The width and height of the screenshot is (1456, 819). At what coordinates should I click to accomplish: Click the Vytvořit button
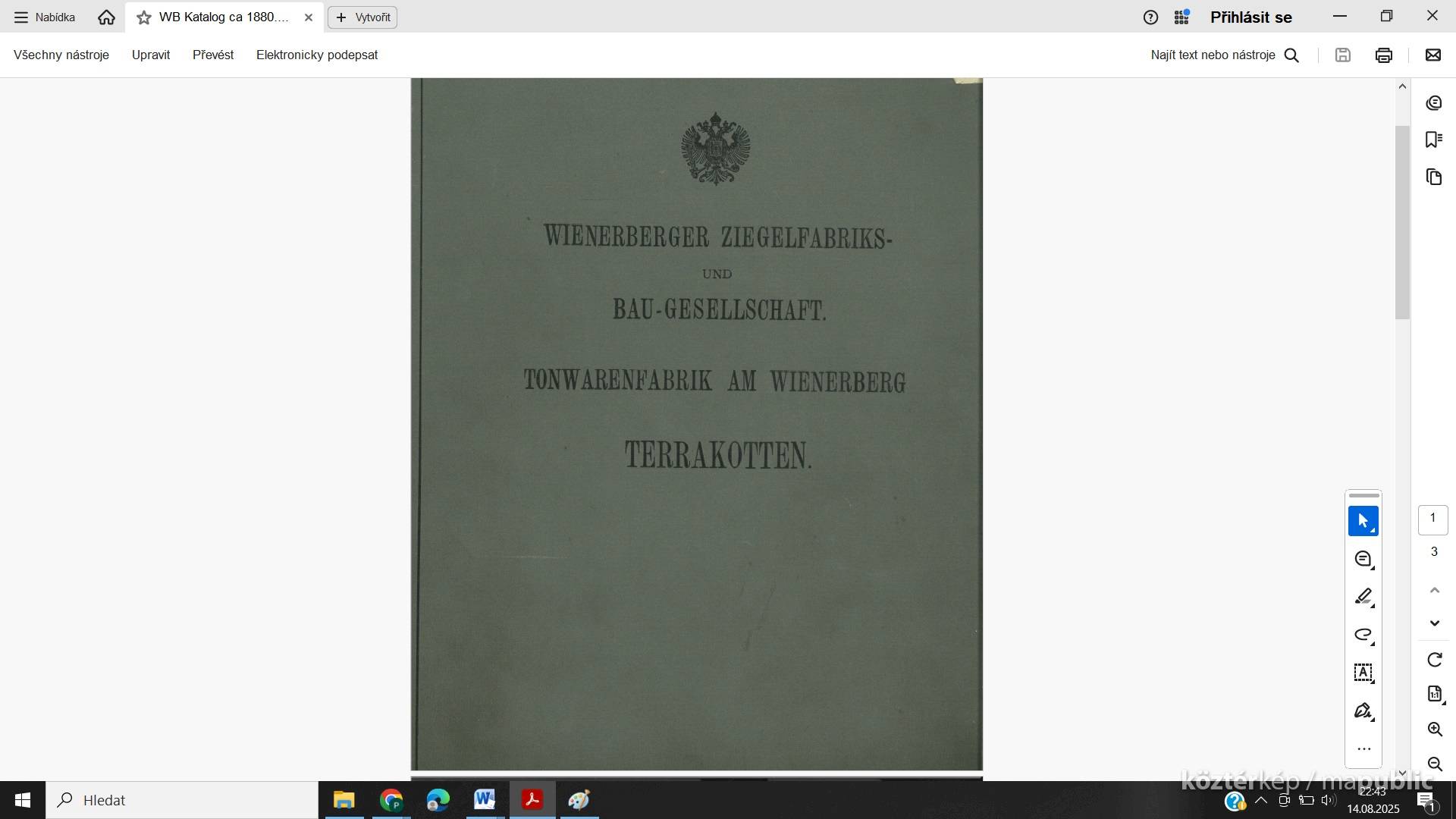click(x=362, y=17)
